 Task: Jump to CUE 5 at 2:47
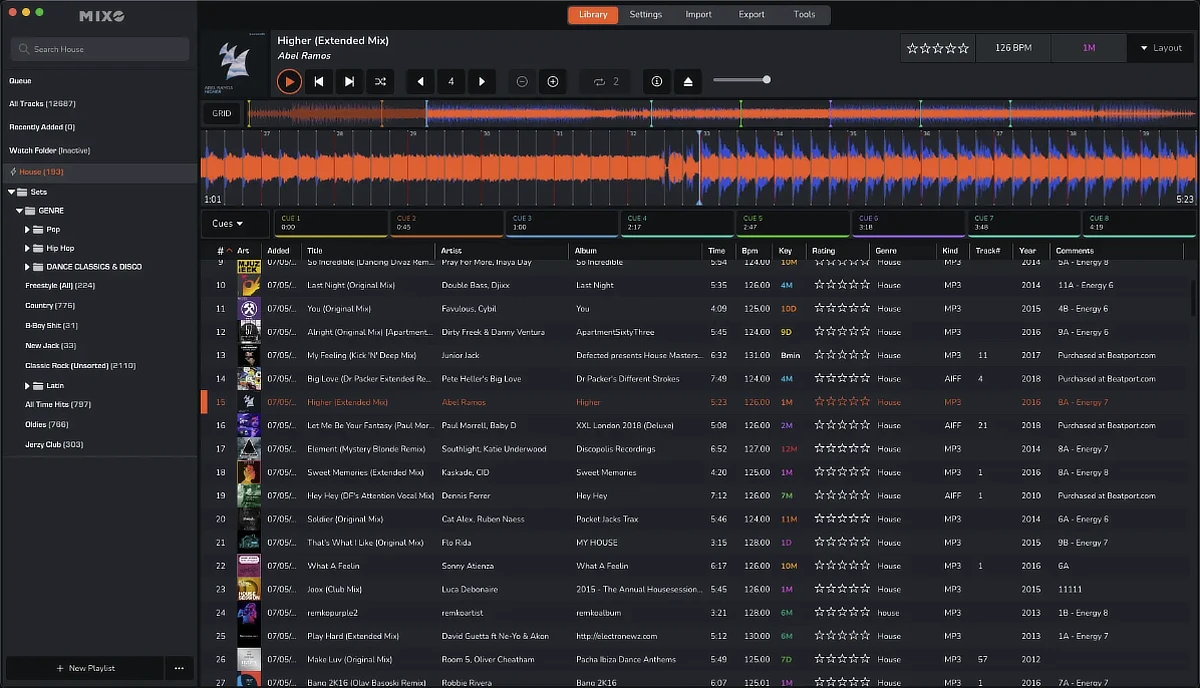click(793, 223)
